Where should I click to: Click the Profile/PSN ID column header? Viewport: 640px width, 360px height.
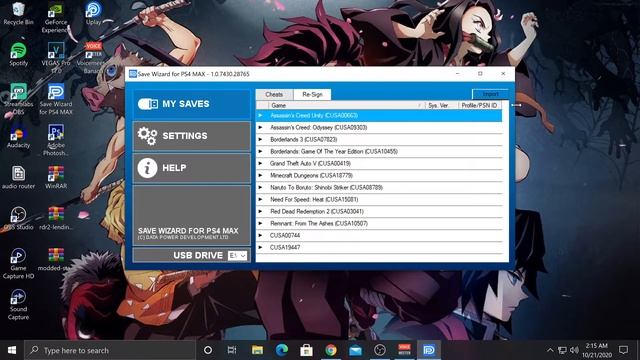pos(479,105)
